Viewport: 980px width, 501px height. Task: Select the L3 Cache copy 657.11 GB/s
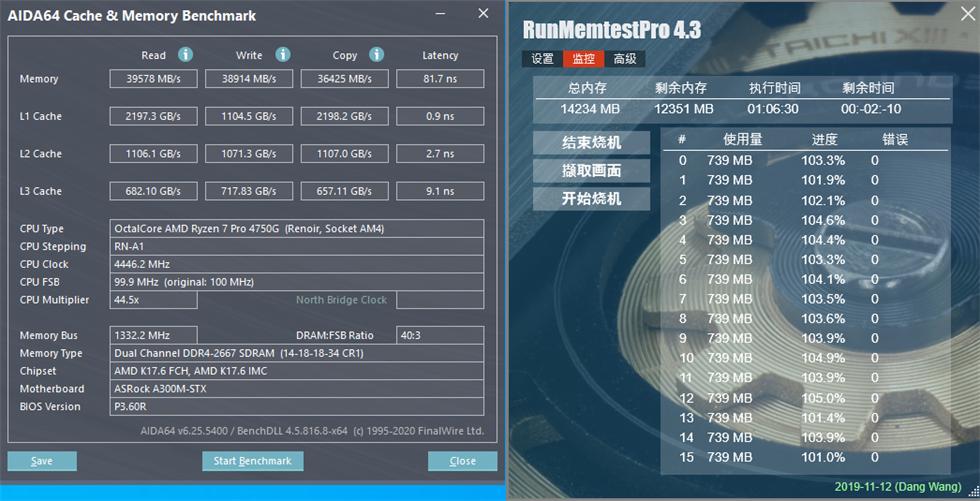pyautogui.click(x=344, y=191)
